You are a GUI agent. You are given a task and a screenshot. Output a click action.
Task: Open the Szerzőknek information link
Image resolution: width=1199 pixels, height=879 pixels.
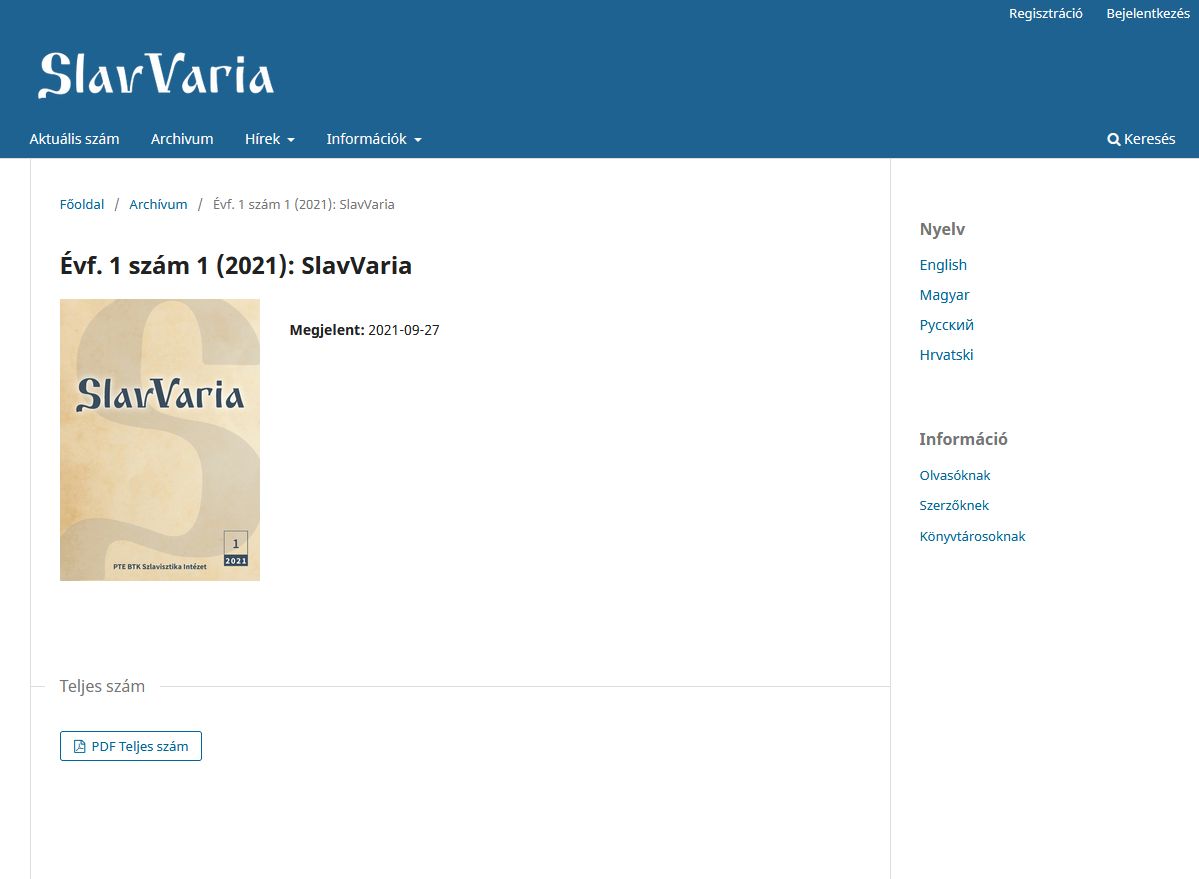pos(954,505)
